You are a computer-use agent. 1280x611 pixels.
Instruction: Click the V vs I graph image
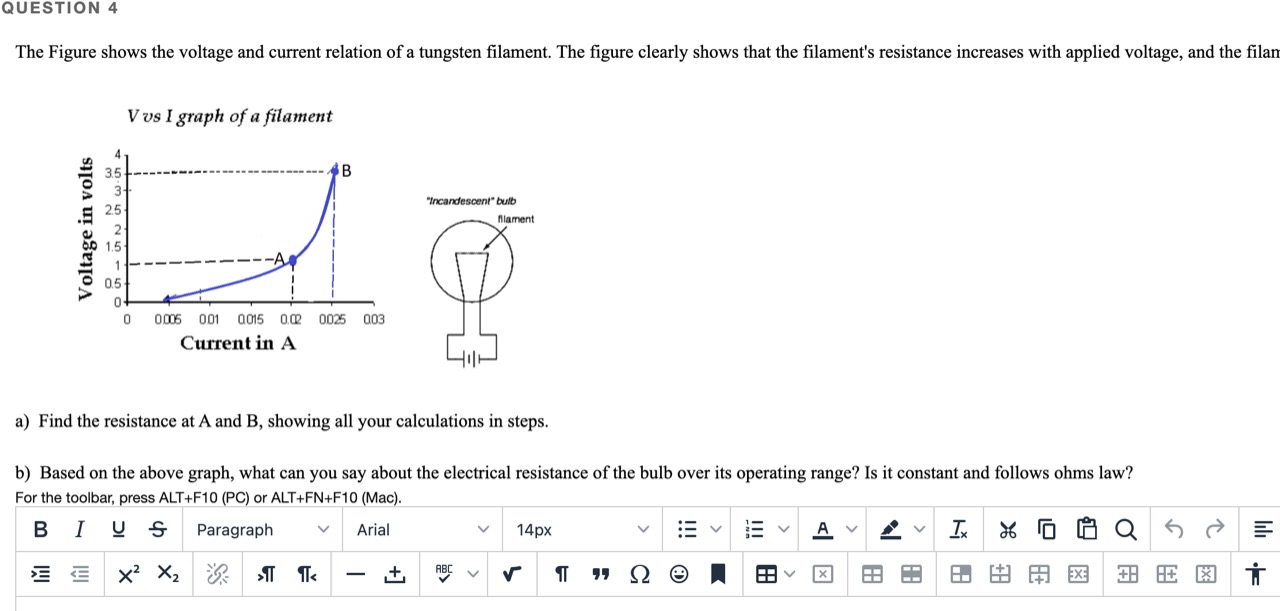tap(231, 230)
